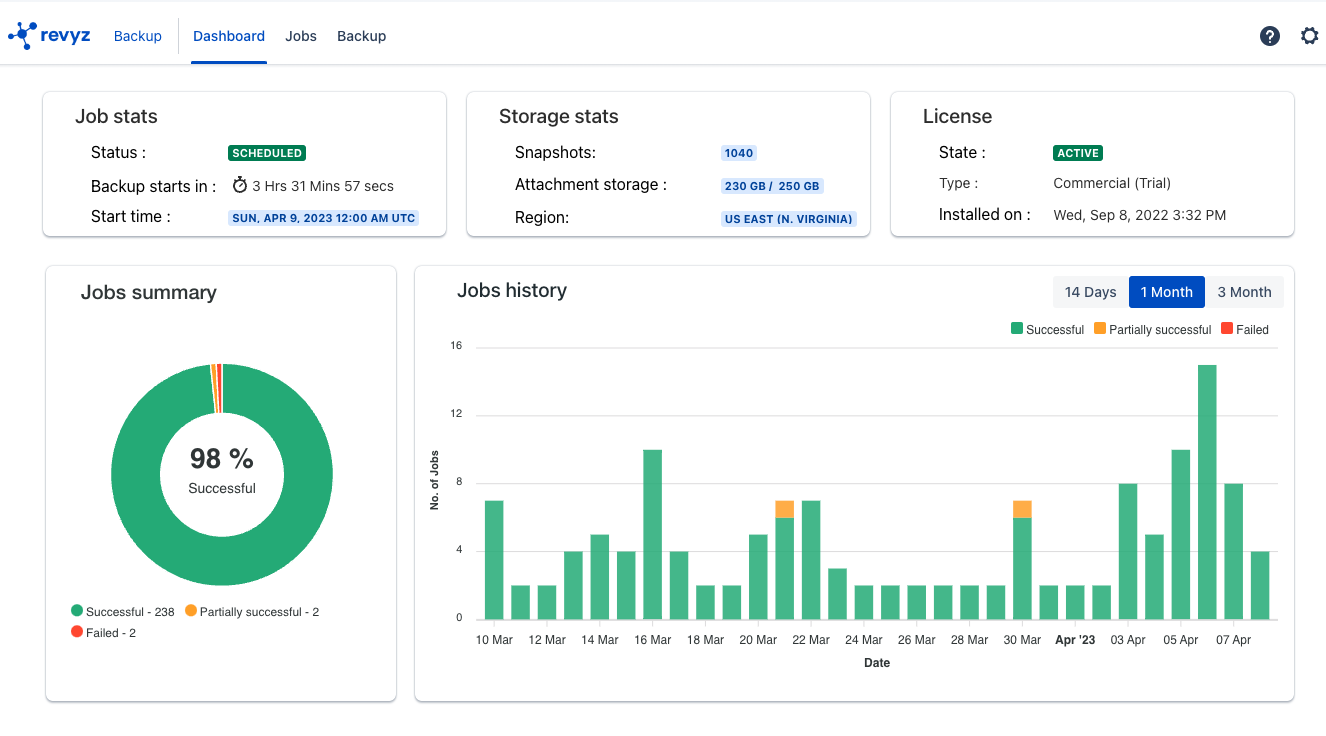The width and height of the screenshot is (1326, 736).
Task: Open the settings gear icon
Action: (1309, 35)
